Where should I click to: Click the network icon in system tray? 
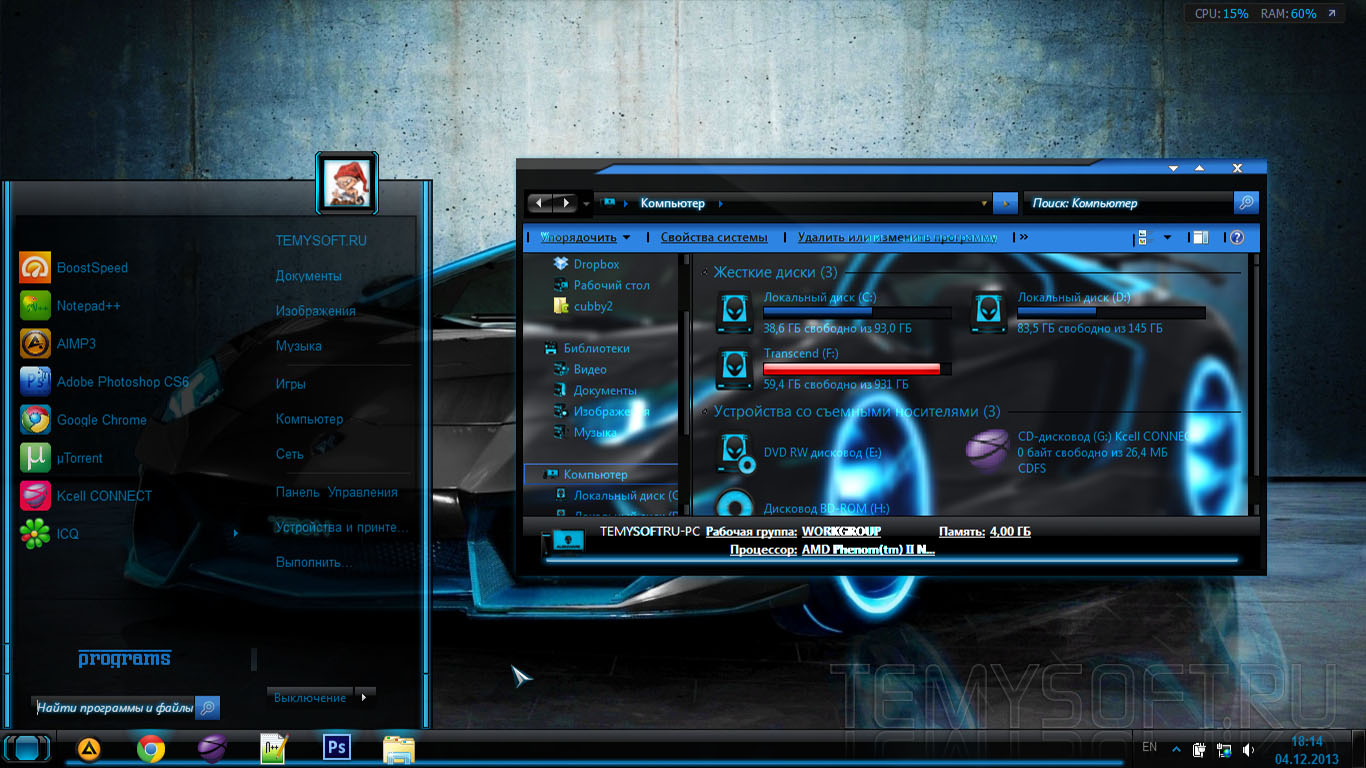1223,750
